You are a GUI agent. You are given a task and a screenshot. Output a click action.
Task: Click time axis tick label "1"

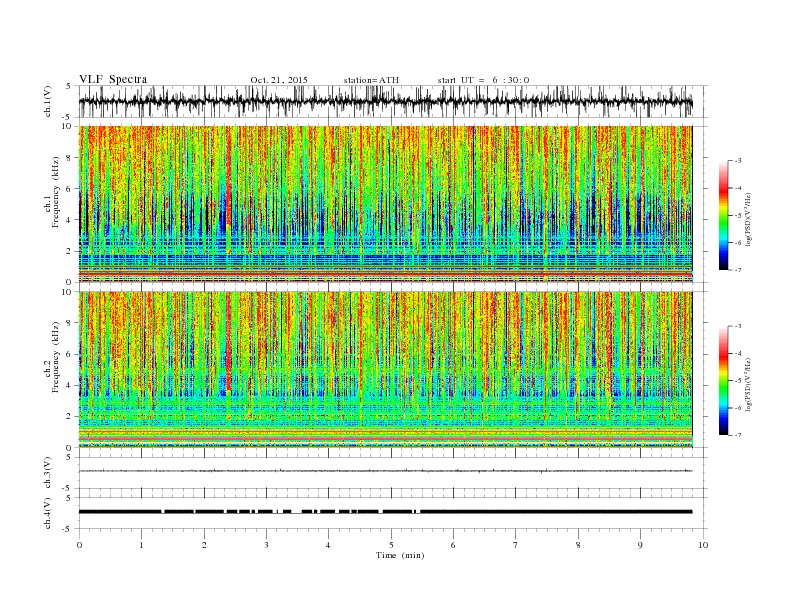[141, 545]
